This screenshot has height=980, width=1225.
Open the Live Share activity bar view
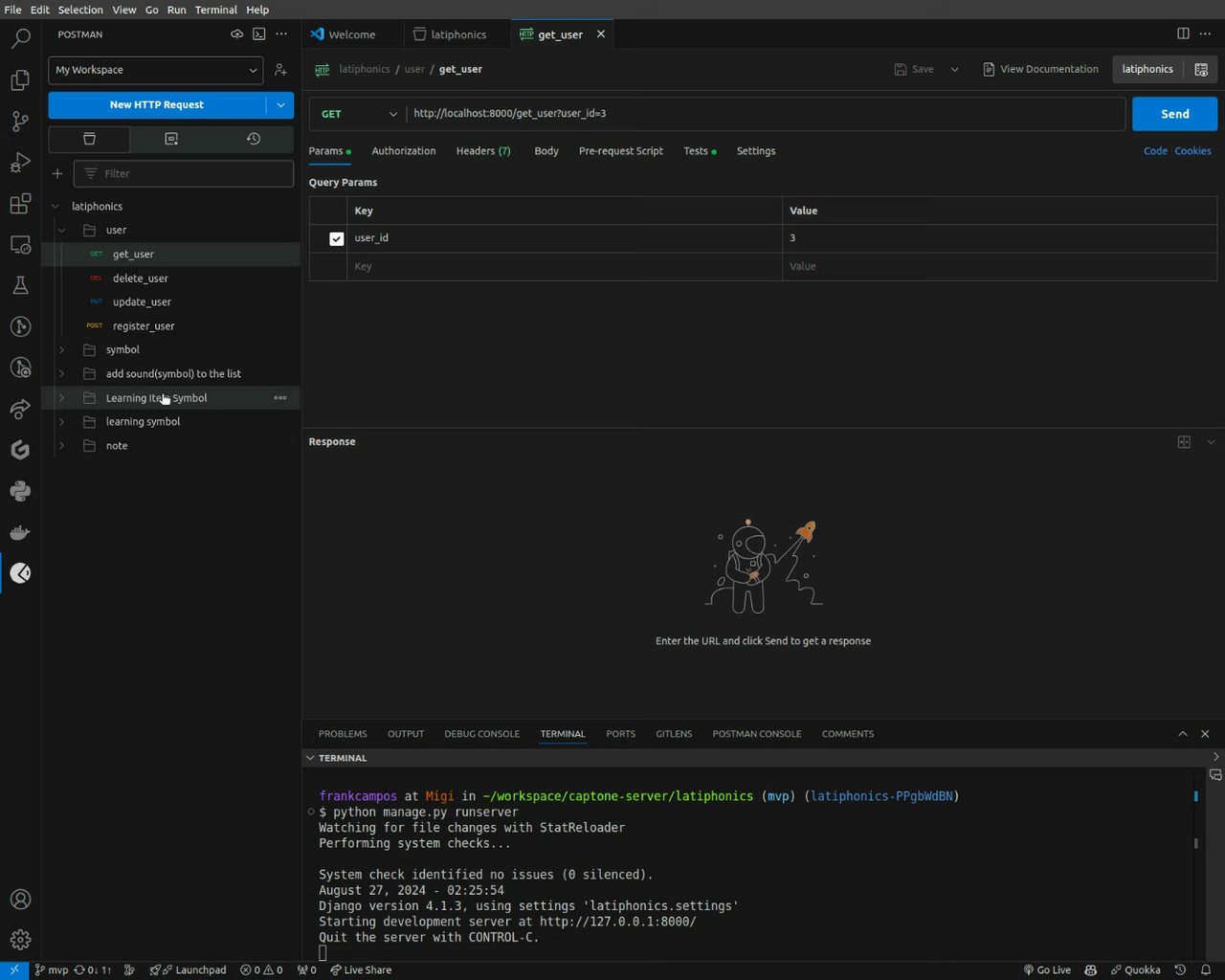20,409
